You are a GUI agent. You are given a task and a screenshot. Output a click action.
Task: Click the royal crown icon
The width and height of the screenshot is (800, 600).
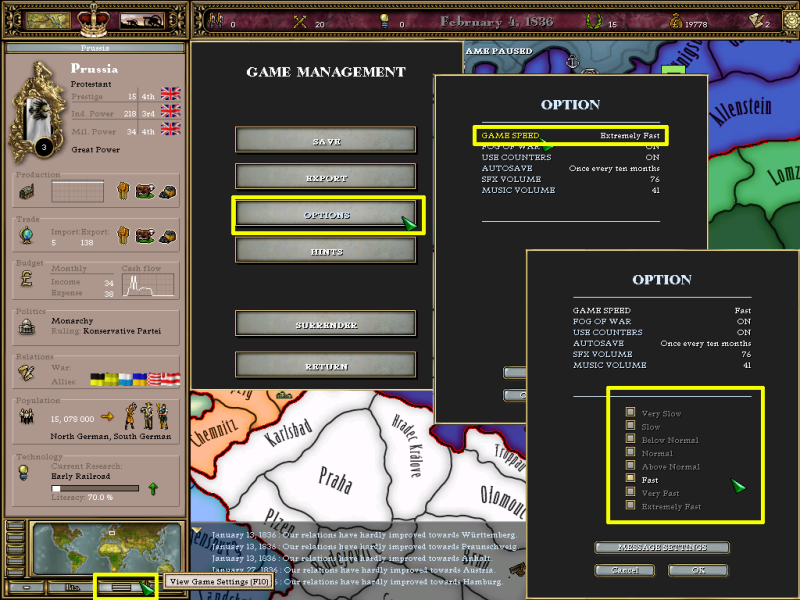[94, 20]
